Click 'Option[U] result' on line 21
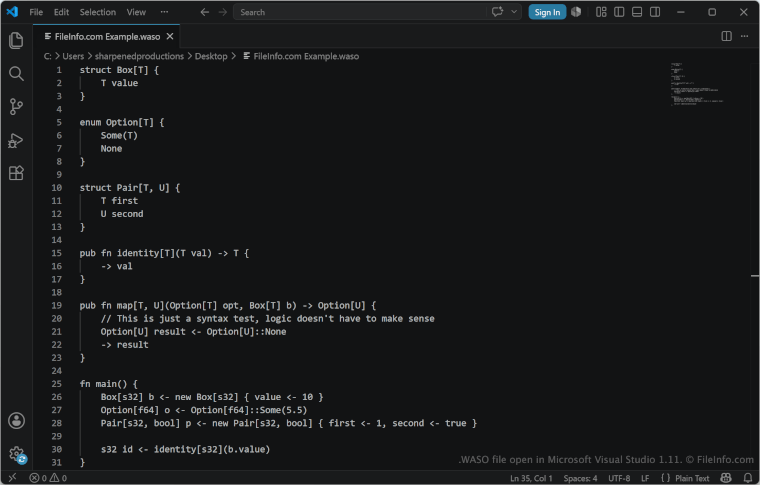The width and height of the screenshot is (760, 485). click(143, 331)
